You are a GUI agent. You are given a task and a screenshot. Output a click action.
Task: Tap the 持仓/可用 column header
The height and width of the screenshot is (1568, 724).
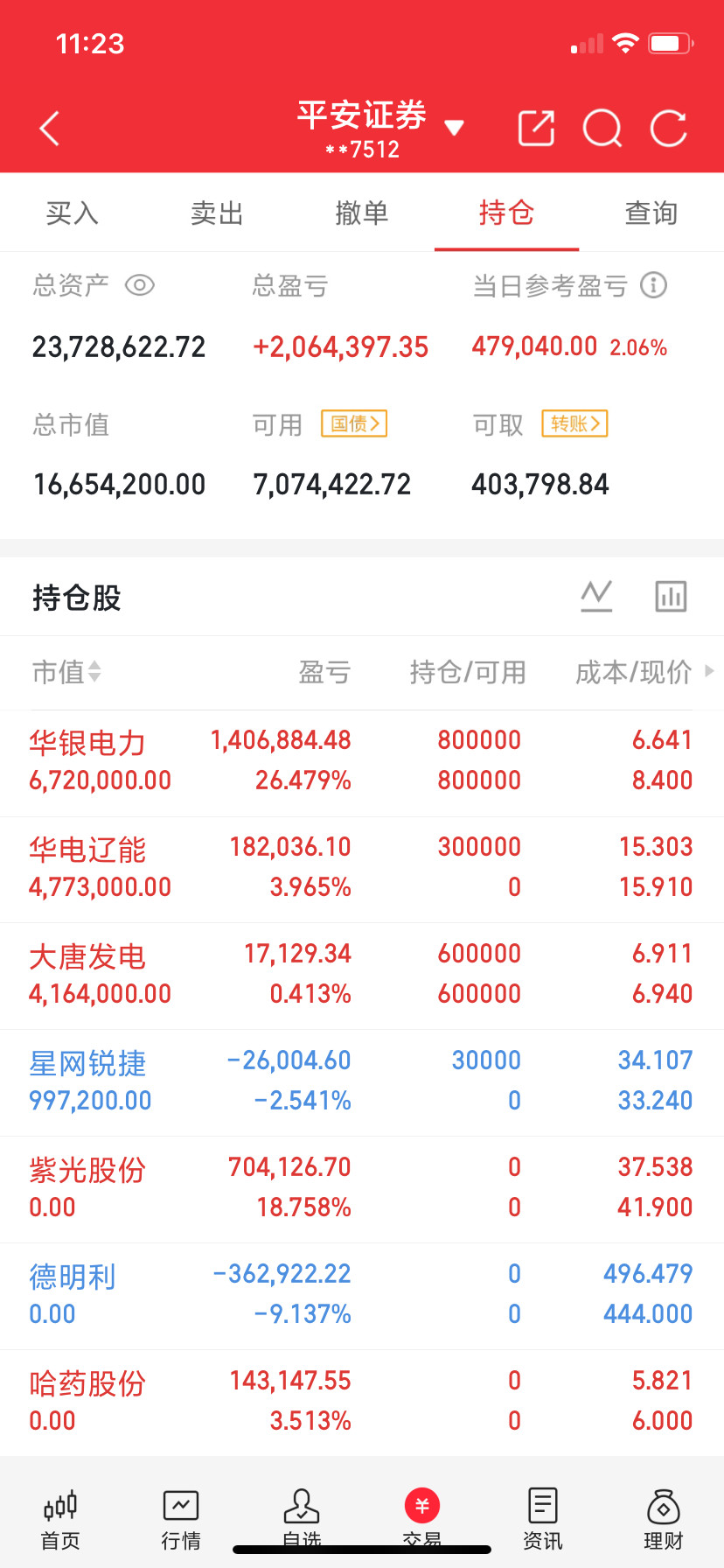tap(468, 672)
